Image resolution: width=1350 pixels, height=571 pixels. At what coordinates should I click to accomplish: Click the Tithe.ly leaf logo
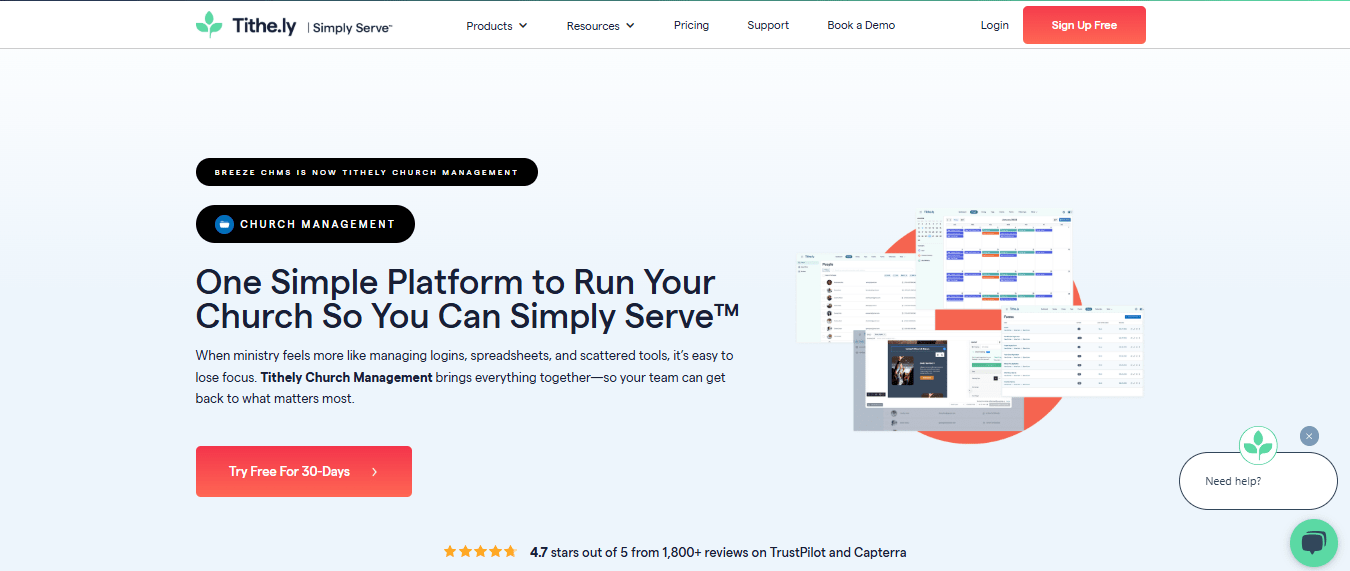click(x=209, y=25)
